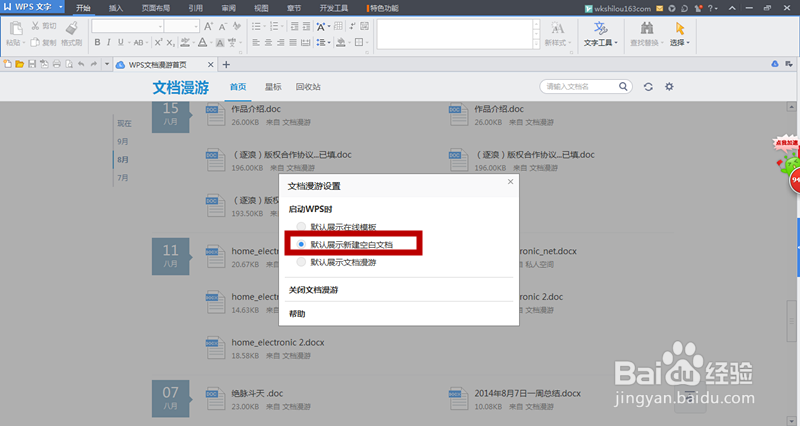Viewport: 800px width, 426px height.
Task: Click the Cut (剪切) scissors button
Action: tap(43, 26)
